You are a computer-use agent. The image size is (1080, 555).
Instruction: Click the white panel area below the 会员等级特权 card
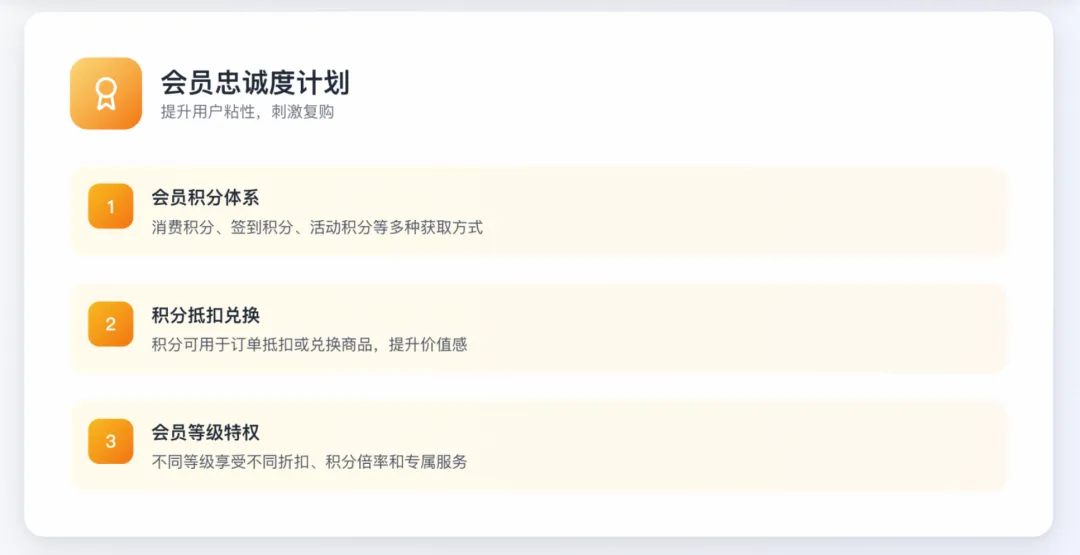point(538,511)
